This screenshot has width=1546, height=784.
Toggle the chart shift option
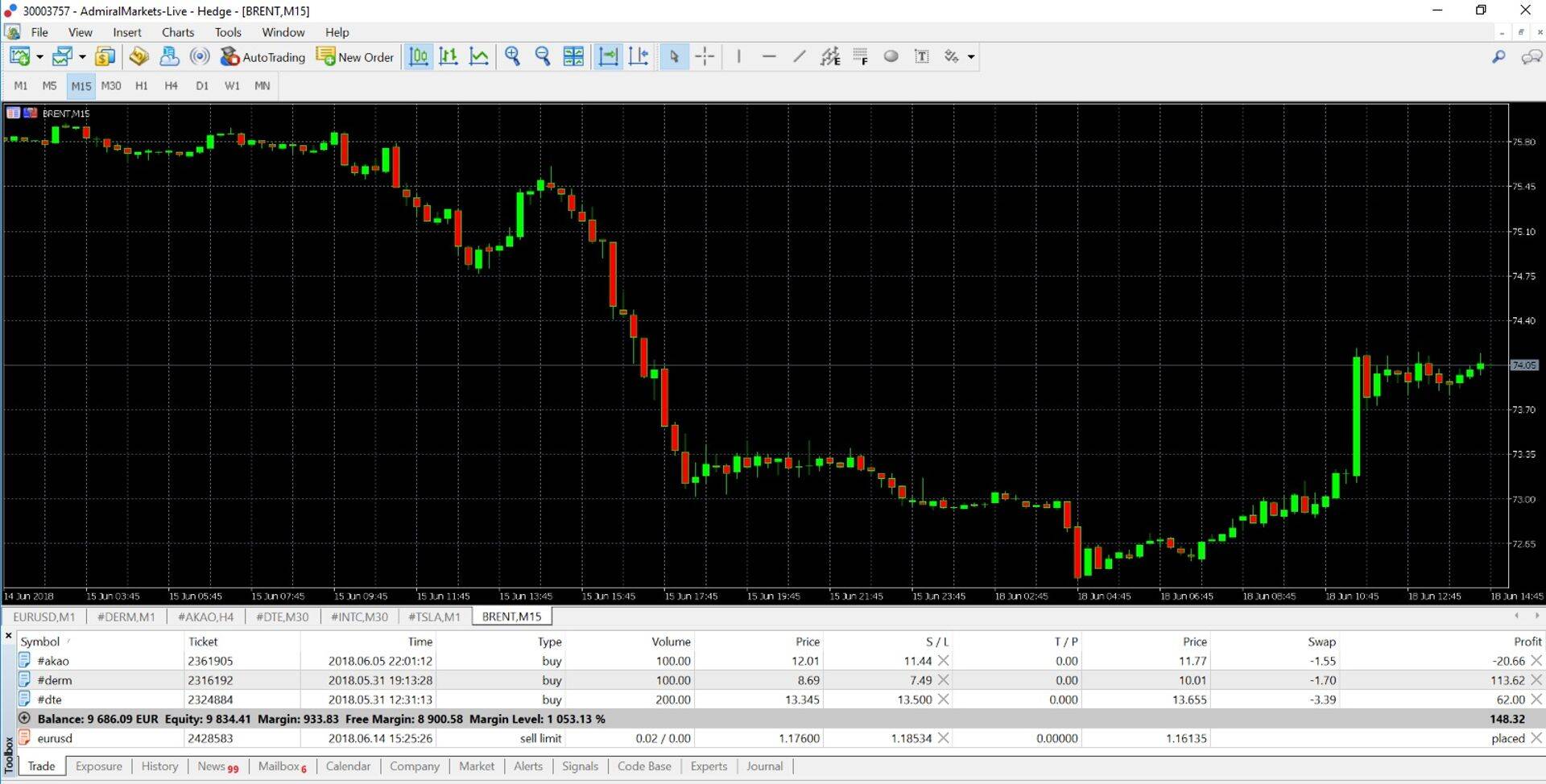pyautogui.click(x=639, y=56)
